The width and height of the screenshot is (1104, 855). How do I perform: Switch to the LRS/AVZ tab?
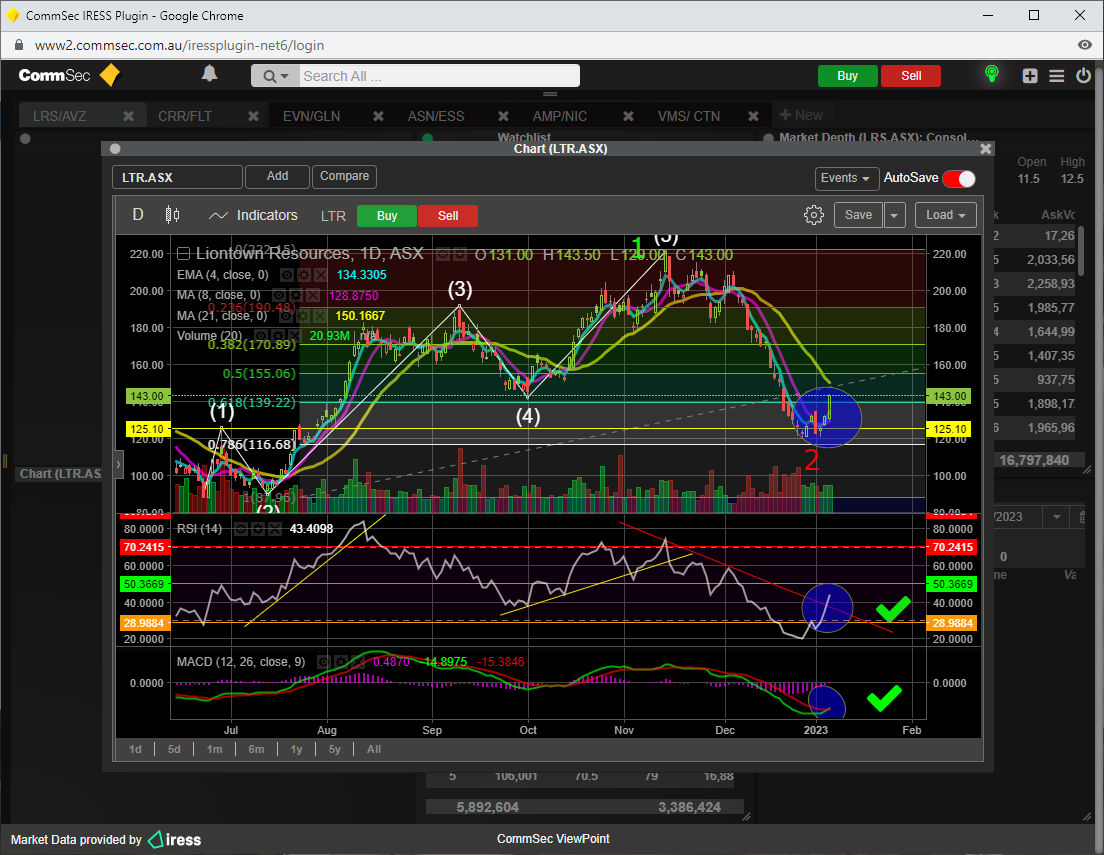pyautogui.click(x=60, y=116)
